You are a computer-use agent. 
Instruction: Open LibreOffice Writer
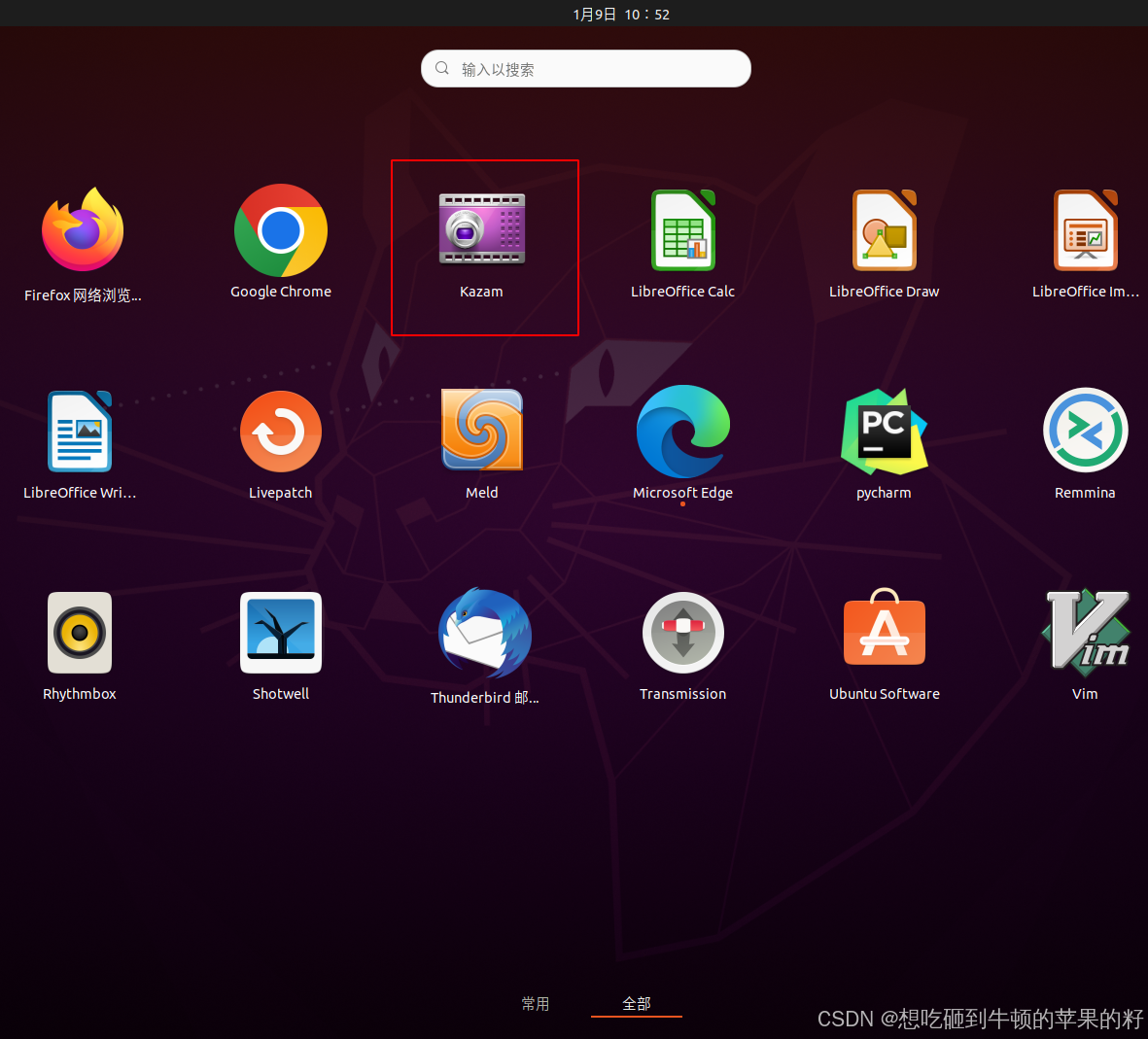(x=80, y=432)
